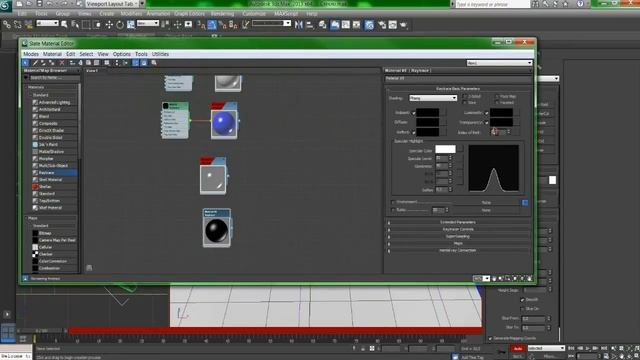640x360 pixels.
Task: Pick Material from Object eyedropper
Action: tap(35, 63)
